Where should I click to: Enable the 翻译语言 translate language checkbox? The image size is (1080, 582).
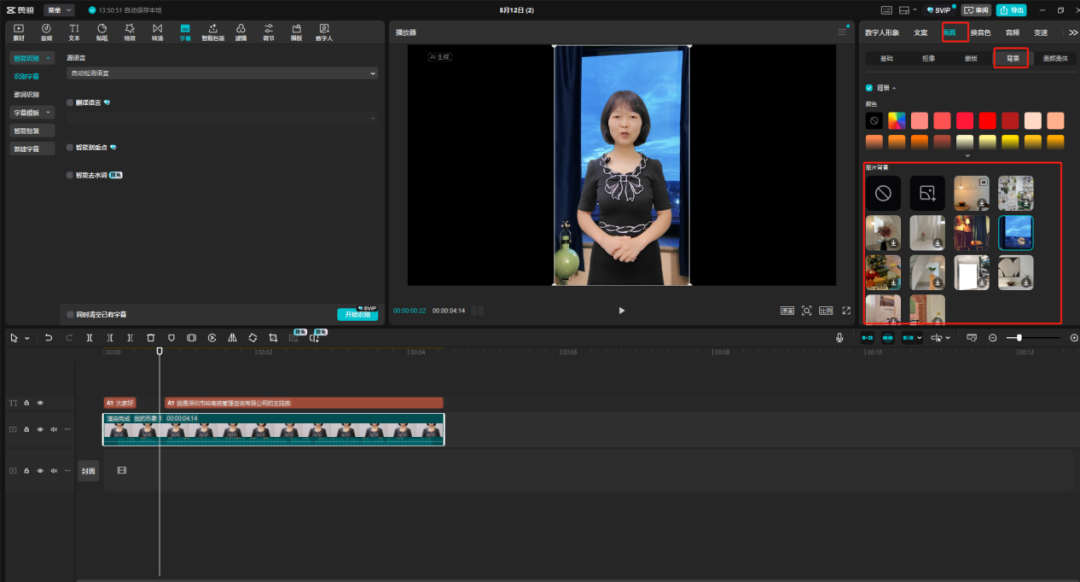tap(70, 102)
